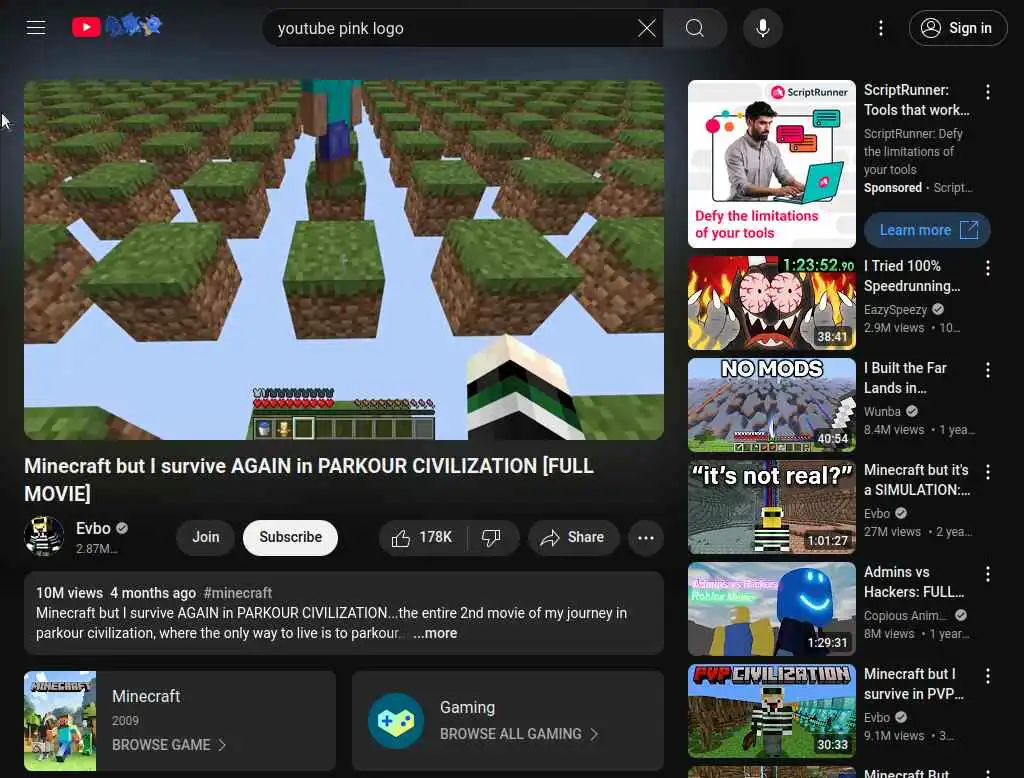Click the main video title text
The width and height of the screenshot is (1024, 778).
click(x=309, y=479)
